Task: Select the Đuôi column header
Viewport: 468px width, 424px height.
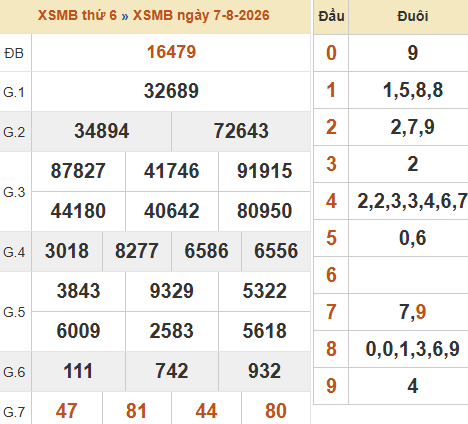Action: coord(412,16)
